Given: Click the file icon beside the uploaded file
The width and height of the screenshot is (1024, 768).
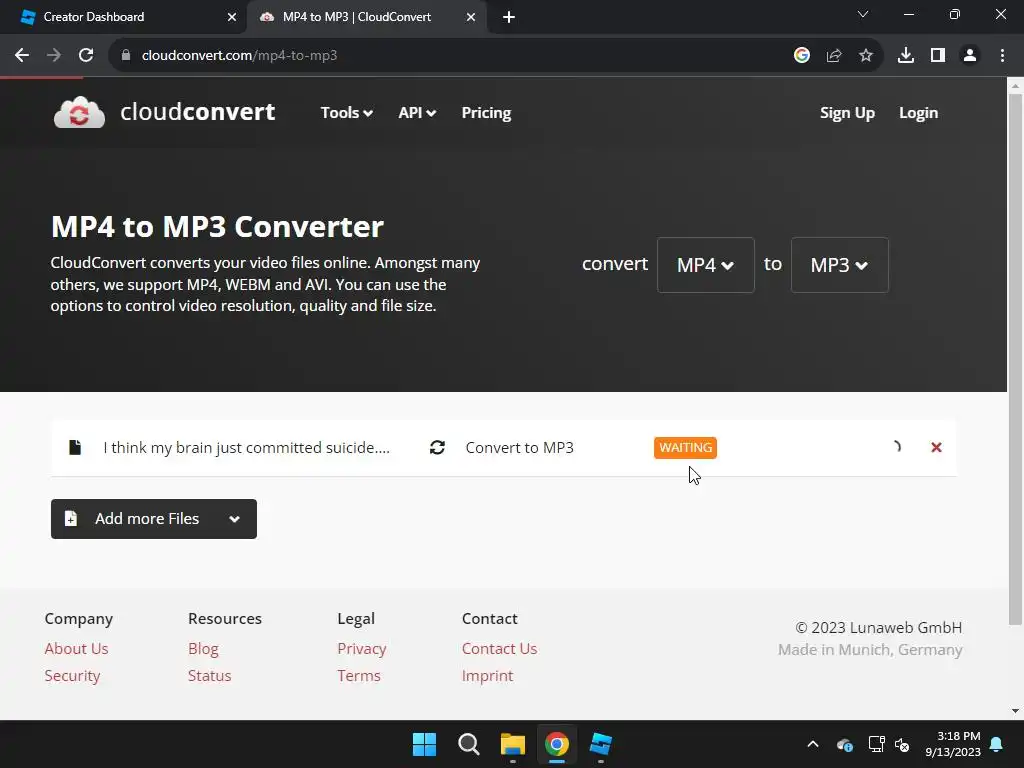Looking at the screenshot, I should (75, 447).
